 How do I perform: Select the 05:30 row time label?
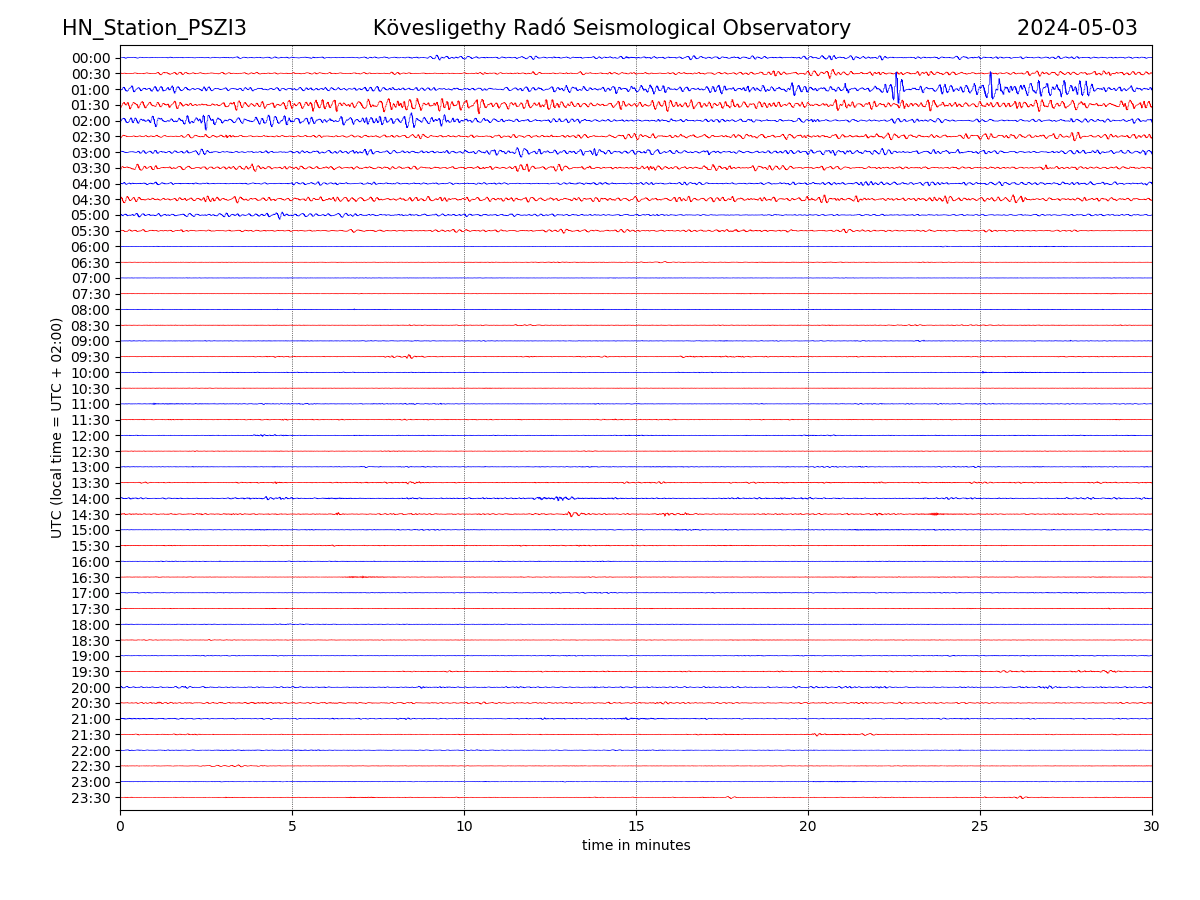(x=91, y=231)
